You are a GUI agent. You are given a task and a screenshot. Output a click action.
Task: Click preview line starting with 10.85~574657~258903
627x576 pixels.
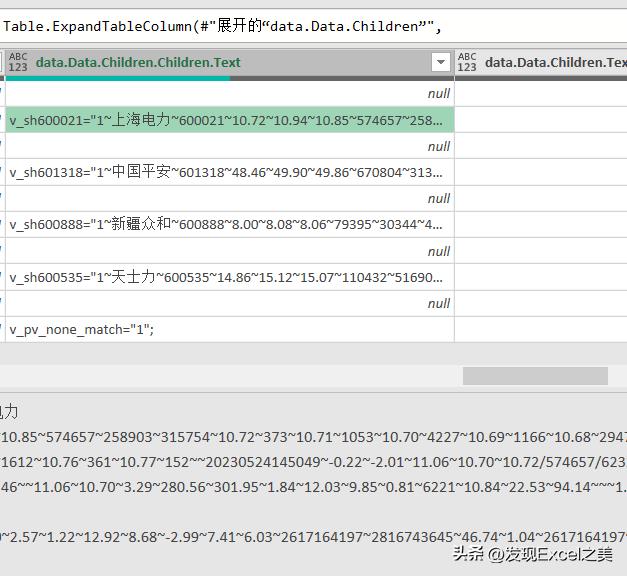(314, 437)
